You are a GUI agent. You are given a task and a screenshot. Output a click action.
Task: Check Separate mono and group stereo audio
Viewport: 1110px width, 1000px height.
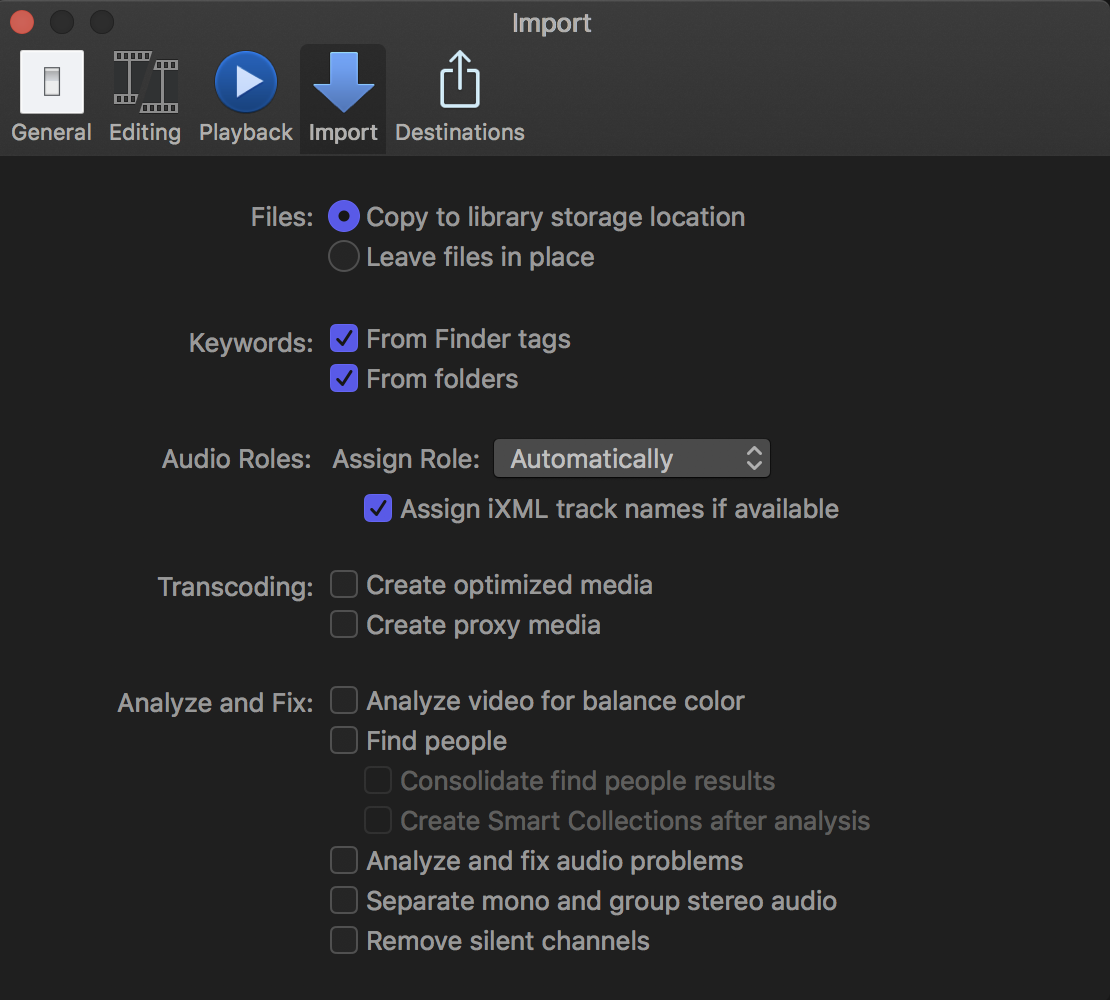pyautogui.click(x=344, y=901)
